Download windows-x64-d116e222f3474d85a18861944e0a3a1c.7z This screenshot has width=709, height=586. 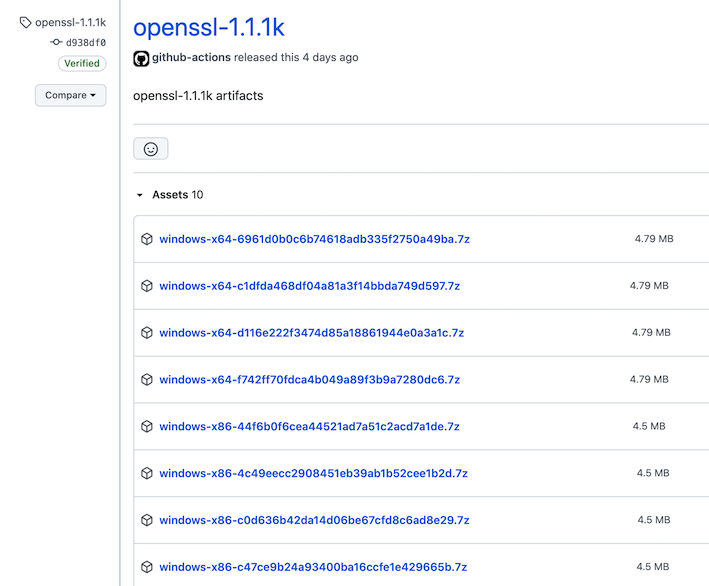pyautogui.click(x=312, y=333)
